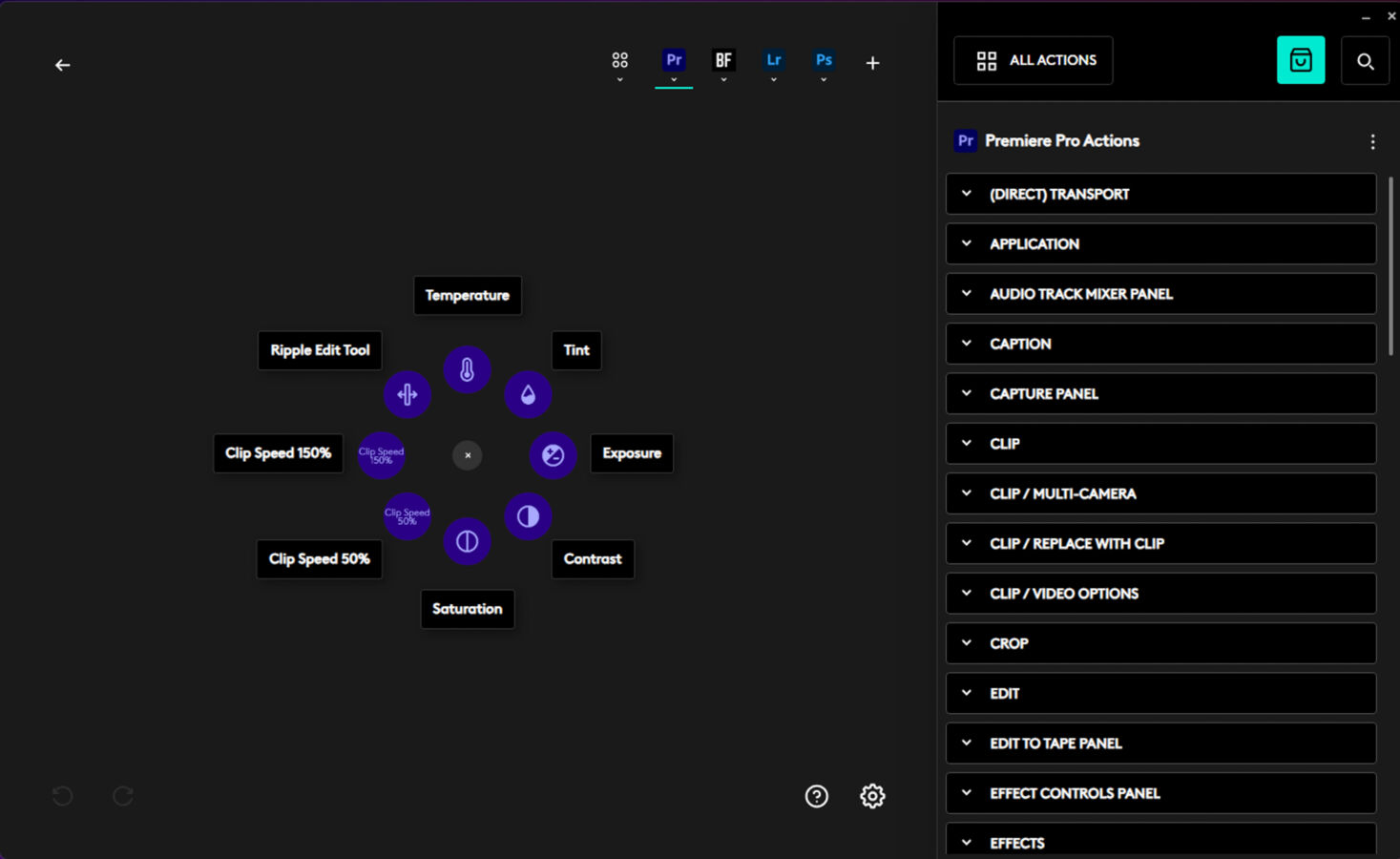
Task: Open Premiere Pro Actions three-dot menu
Action: [1372, 141]
